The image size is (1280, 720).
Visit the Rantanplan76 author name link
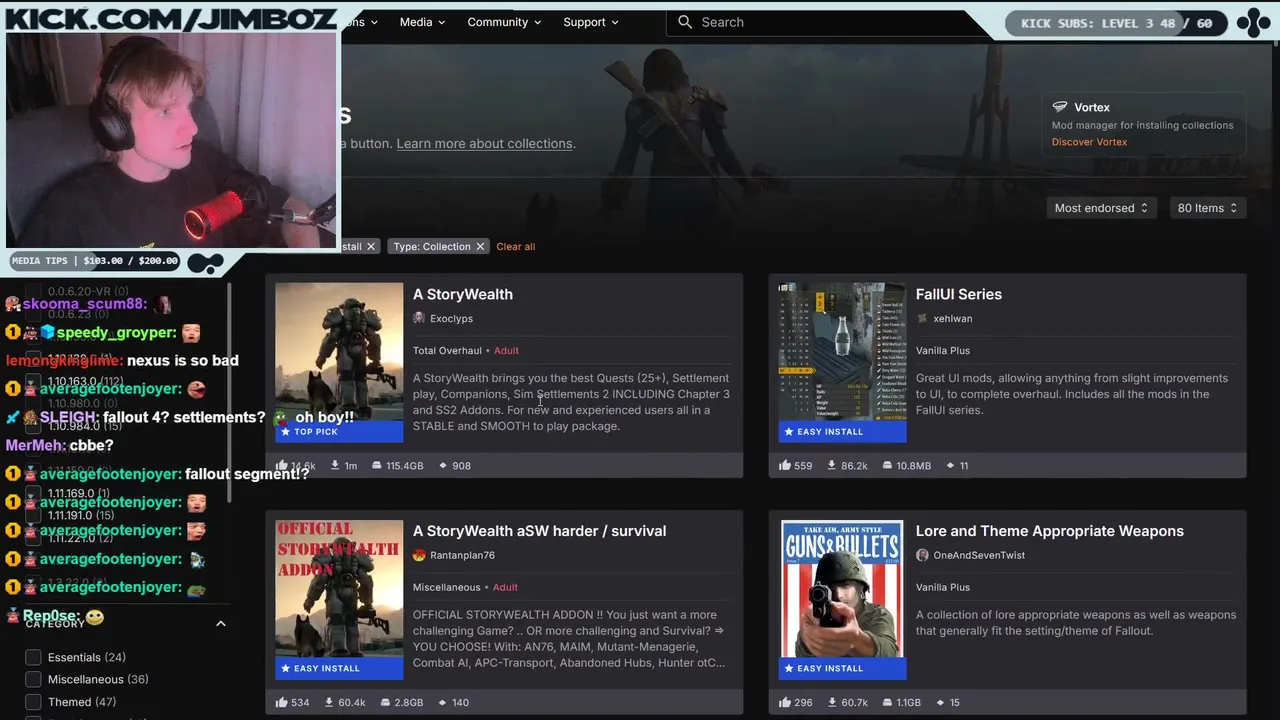click(x=462, y=555)
